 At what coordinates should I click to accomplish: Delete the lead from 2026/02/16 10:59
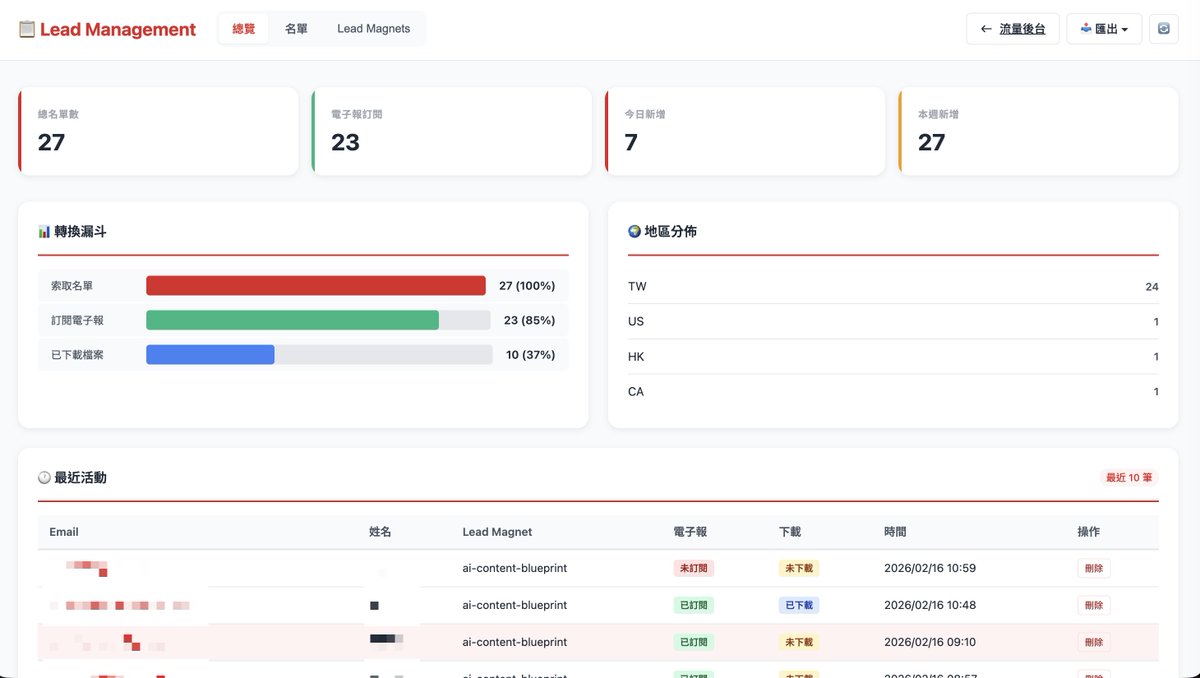1094,568
